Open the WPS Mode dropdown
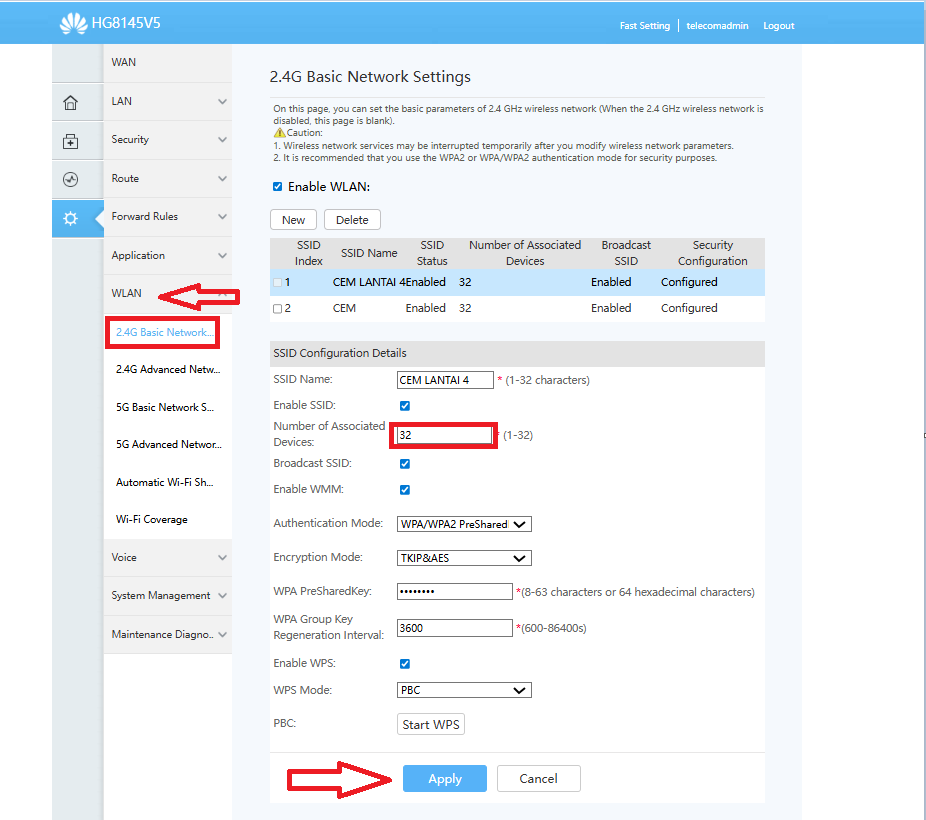Screen dimensions: 926x820 click(463, 689)
